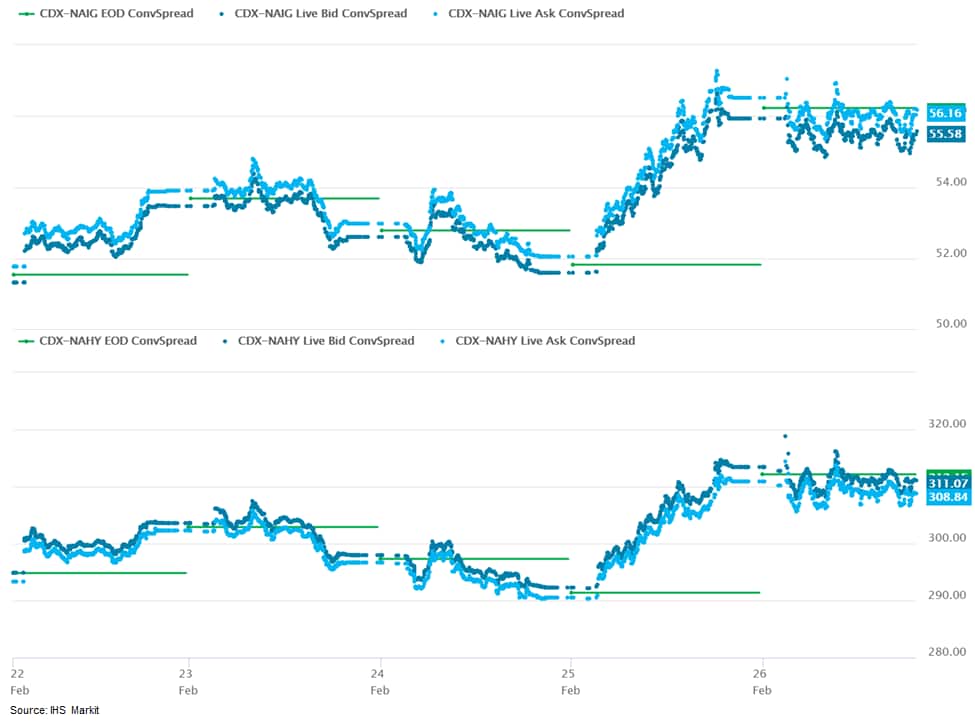Click the 308.84 value tag on lower chart

point(945,497)
